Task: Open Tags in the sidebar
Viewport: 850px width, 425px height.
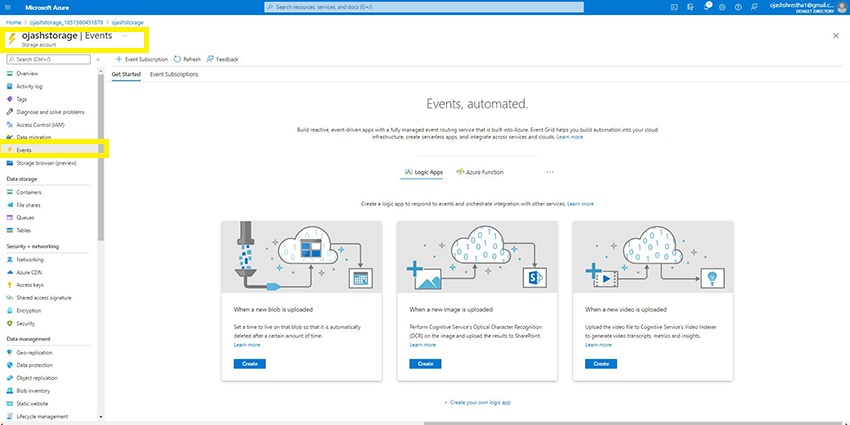Action: pos(22,99)
